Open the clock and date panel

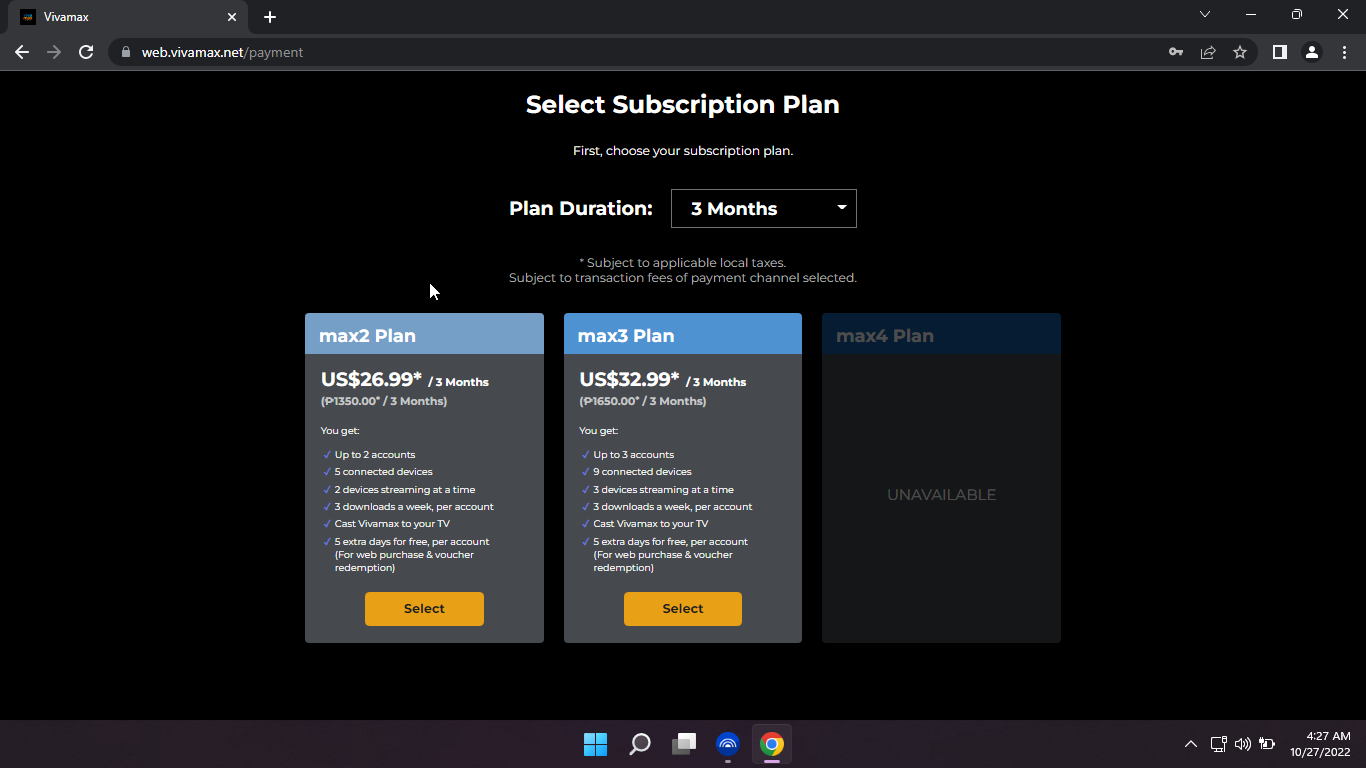(1320, 744)
